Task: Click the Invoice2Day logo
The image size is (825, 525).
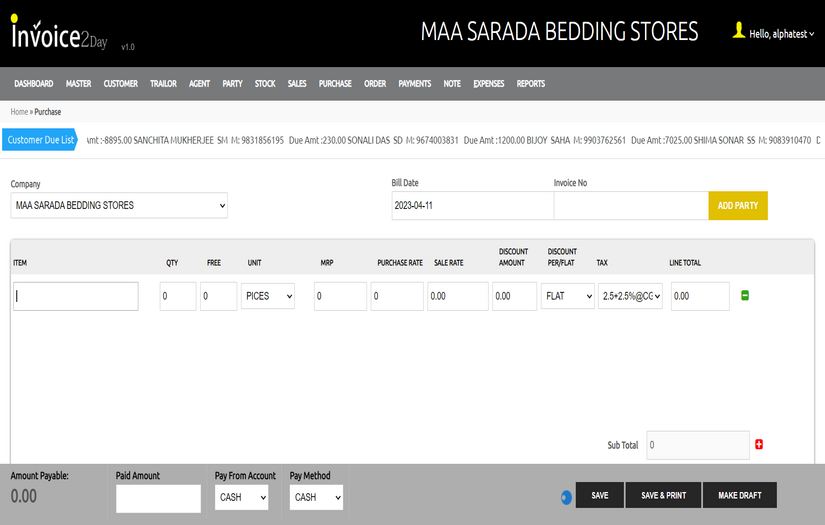Action: 59,33
